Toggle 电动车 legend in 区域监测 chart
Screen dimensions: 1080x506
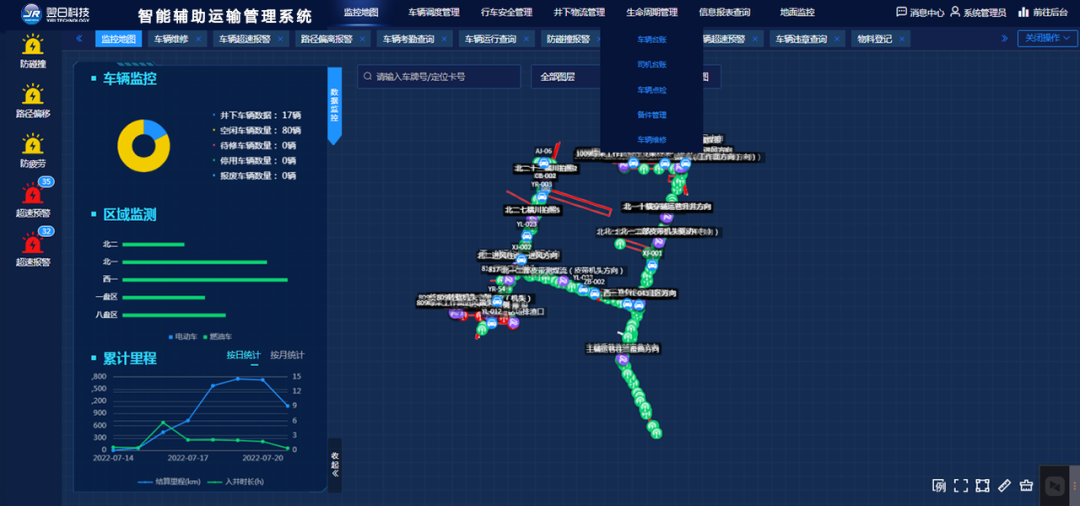tap(182, 337)
